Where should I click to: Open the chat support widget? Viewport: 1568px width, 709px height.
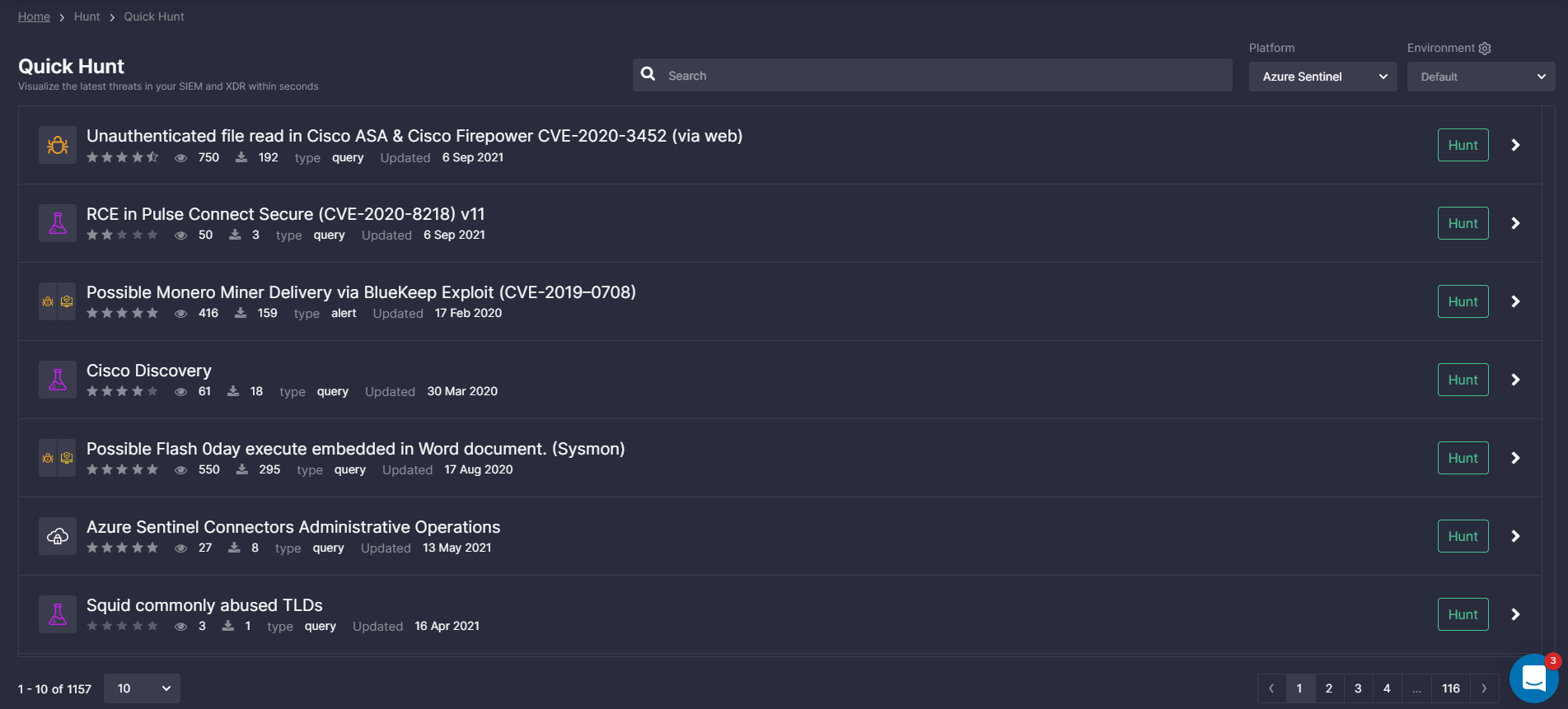(1533, 679)
